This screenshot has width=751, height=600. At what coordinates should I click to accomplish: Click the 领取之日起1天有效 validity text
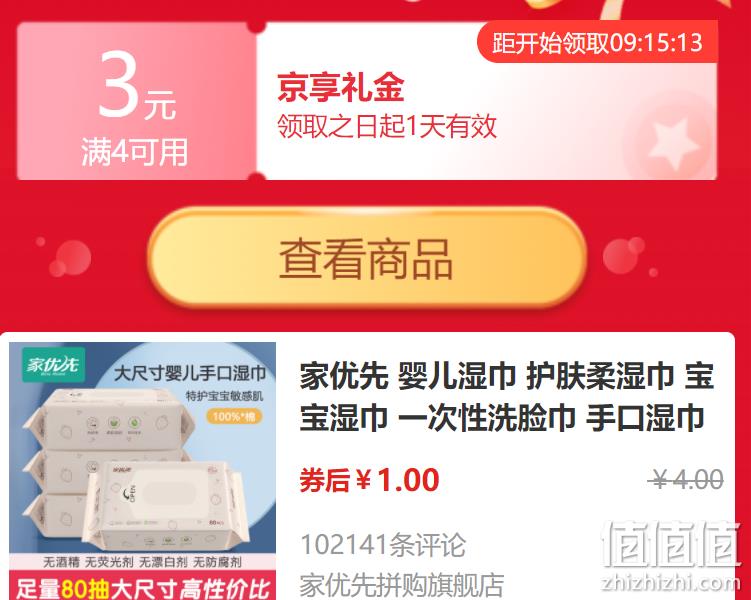tap(387, 126)
